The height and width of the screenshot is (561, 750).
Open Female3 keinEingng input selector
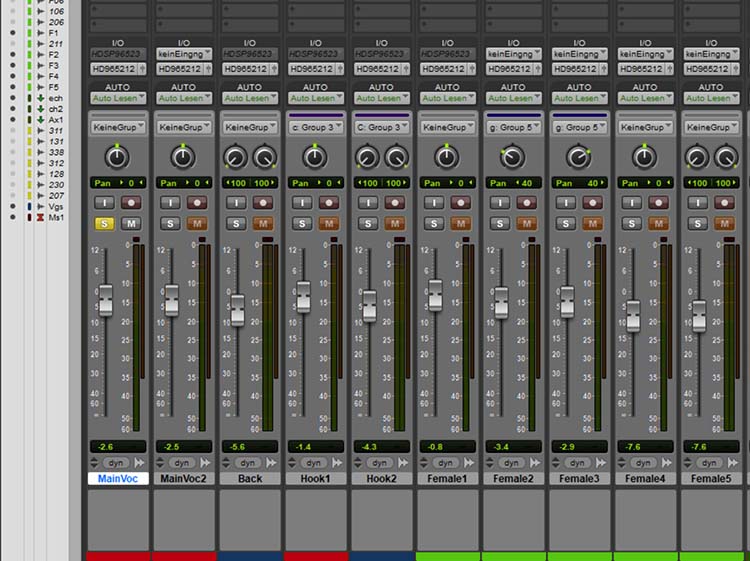(x=579, y=54)
